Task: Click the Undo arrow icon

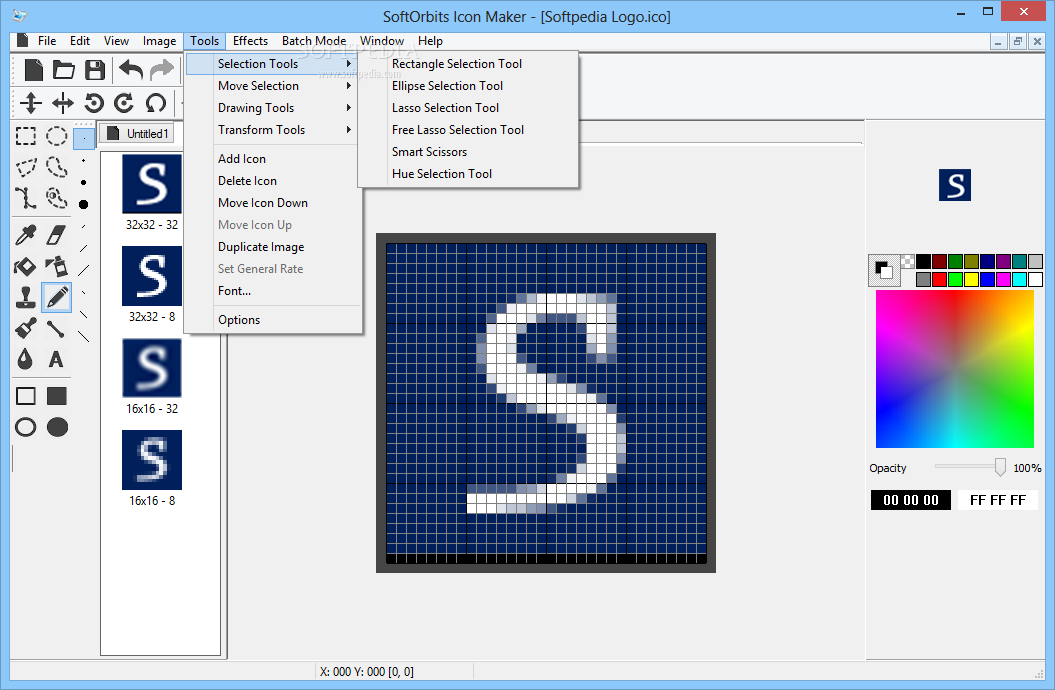Action: point(131,70)
